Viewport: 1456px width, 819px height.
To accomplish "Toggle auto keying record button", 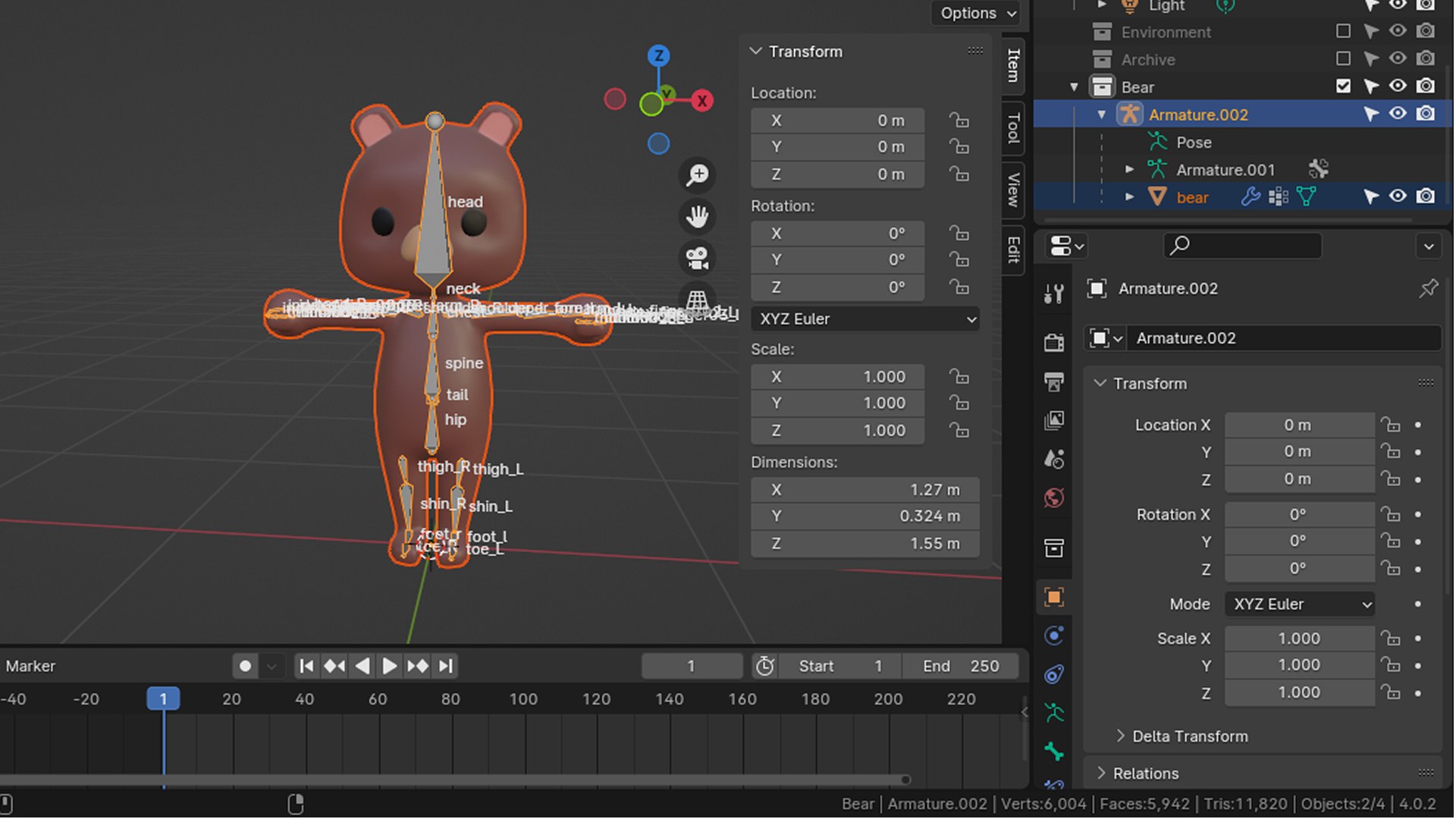I will coord(245,666).
